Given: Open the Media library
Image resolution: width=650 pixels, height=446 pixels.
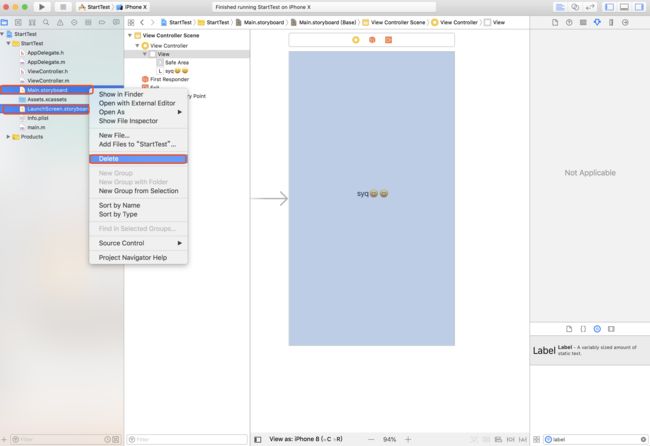Looking at the screenshot, I should point(611,329).
